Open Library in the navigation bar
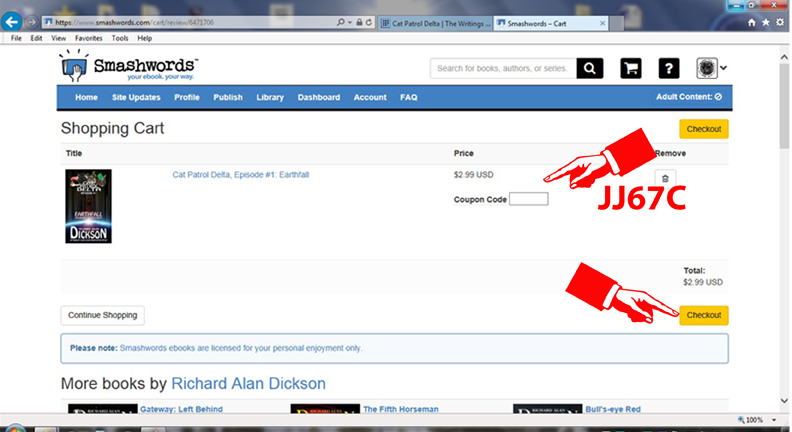This screenshot has height=432, width=792. (270, 97)
